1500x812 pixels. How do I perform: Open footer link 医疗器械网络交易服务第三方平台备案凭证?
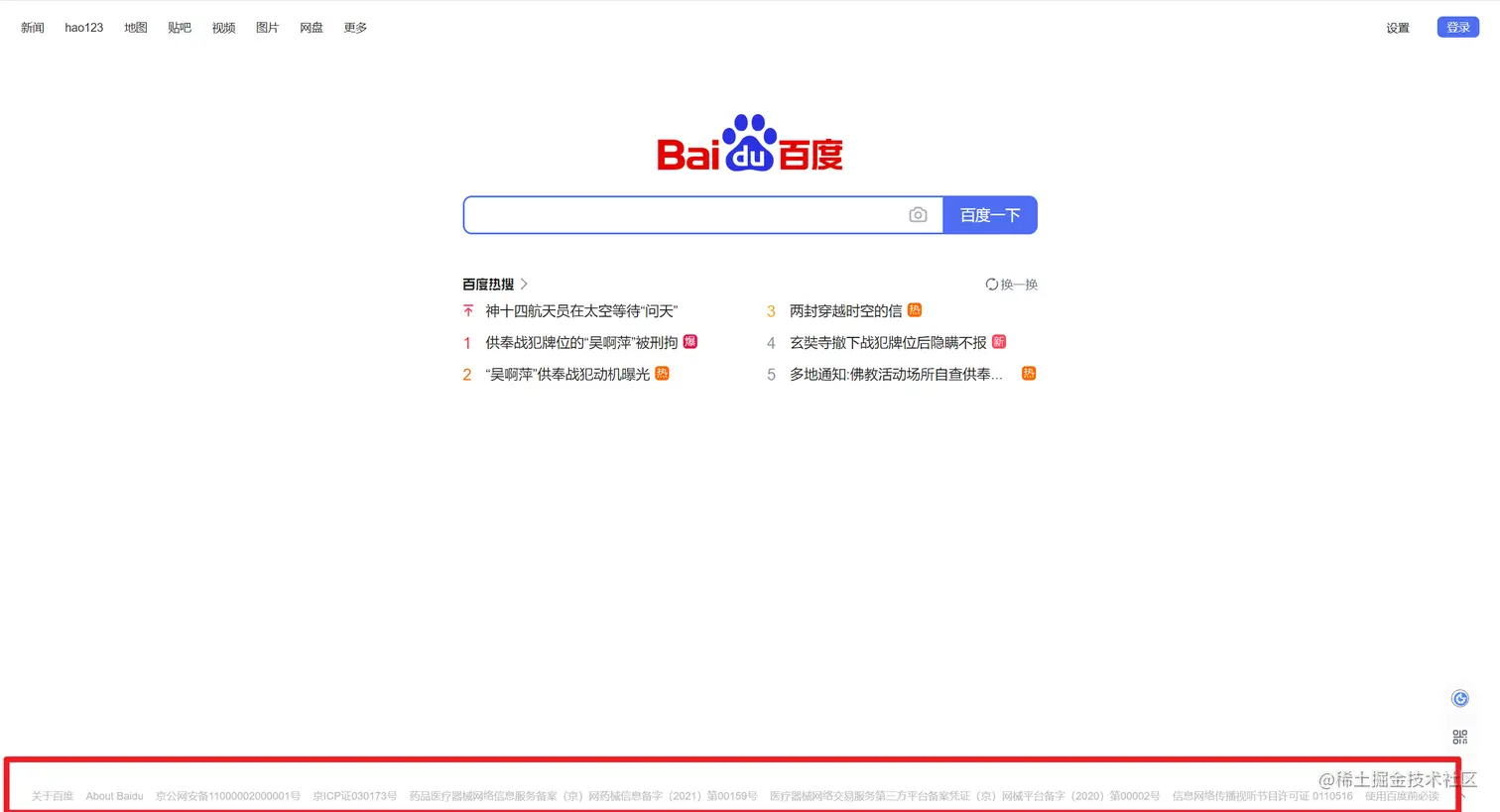point(964,796)
